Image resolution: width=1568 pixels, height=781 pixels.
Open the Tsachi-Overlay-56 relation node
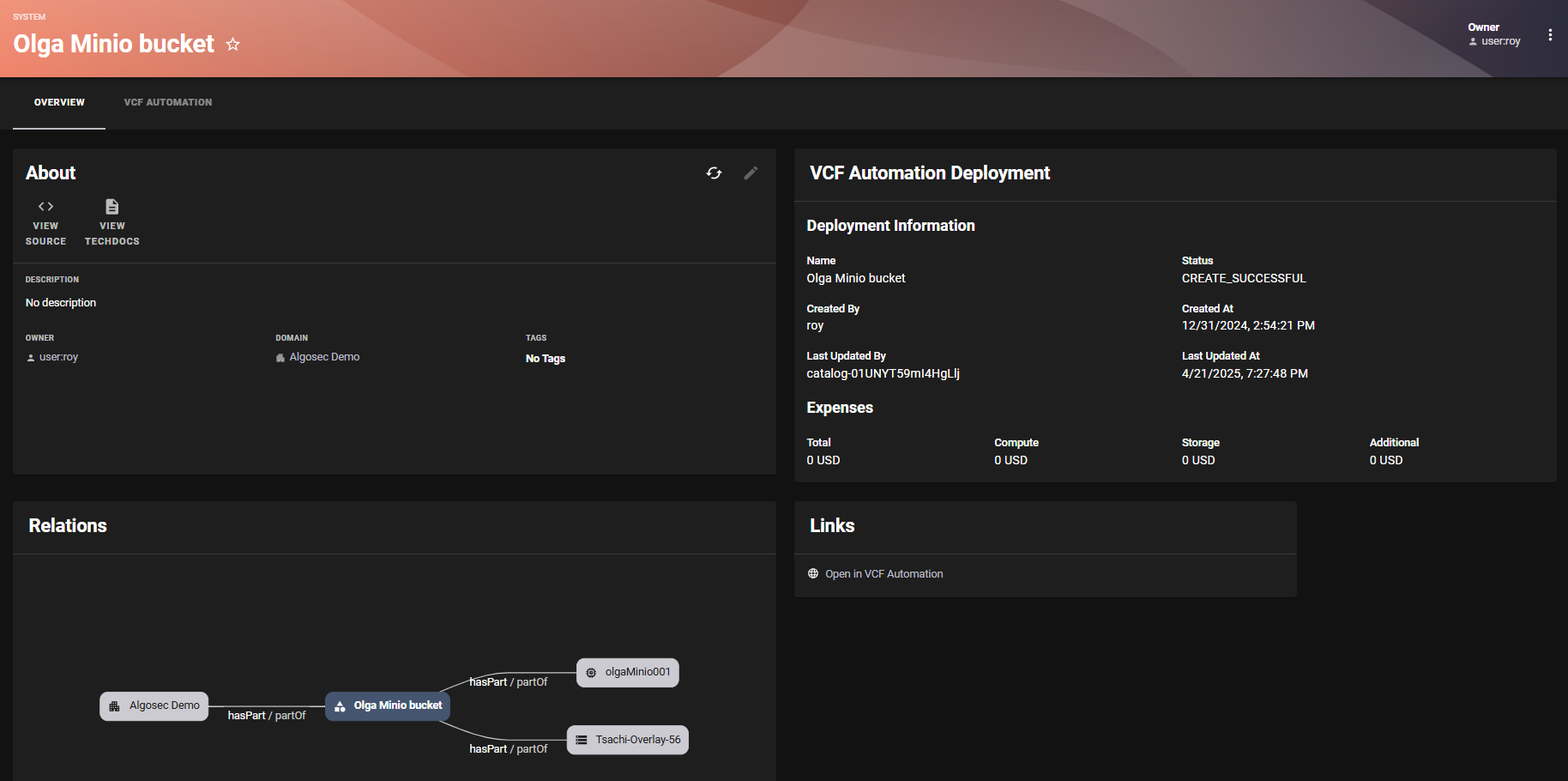coord(628,740)
